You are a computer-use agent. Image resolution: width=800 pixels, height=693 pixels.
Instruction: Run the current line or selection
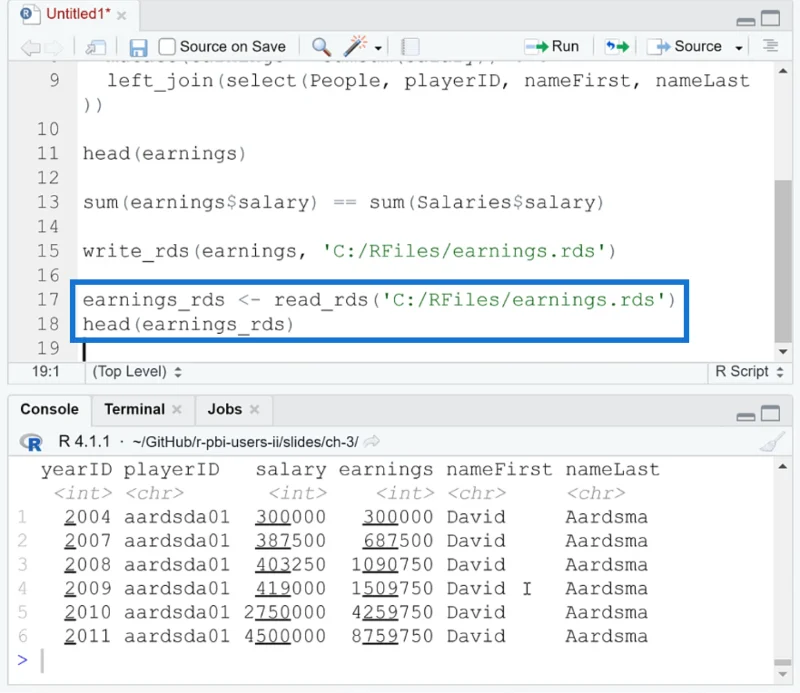point(552,46)
